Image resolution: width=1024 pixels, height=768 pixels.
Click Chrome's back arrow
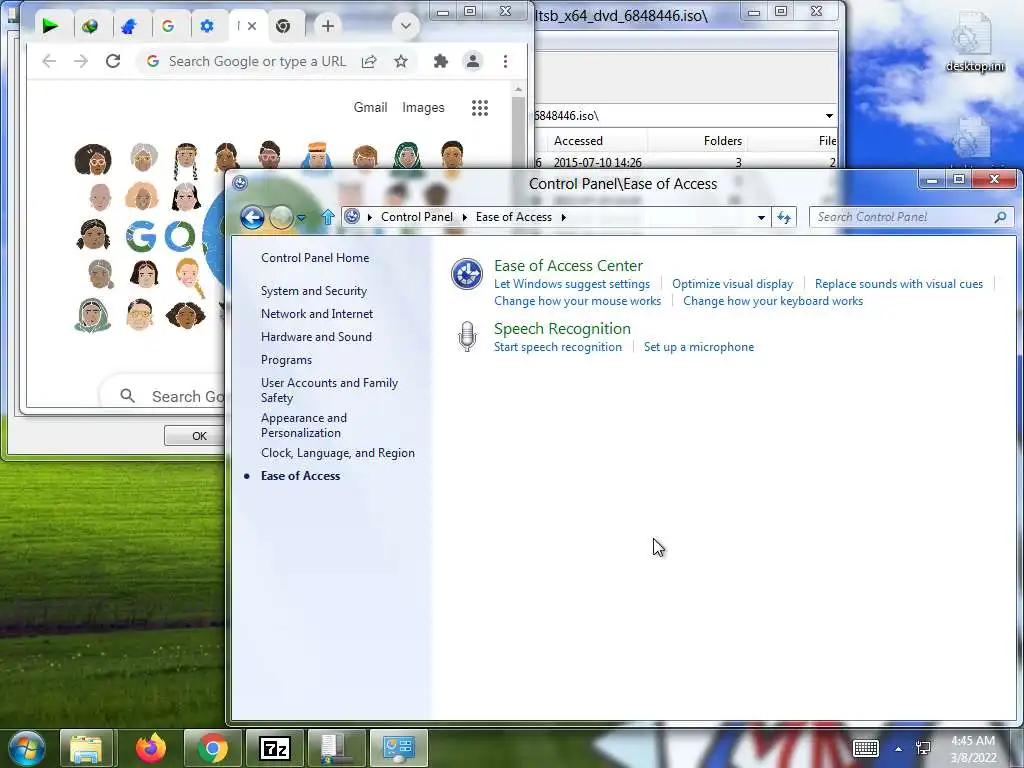pos(49,61)
